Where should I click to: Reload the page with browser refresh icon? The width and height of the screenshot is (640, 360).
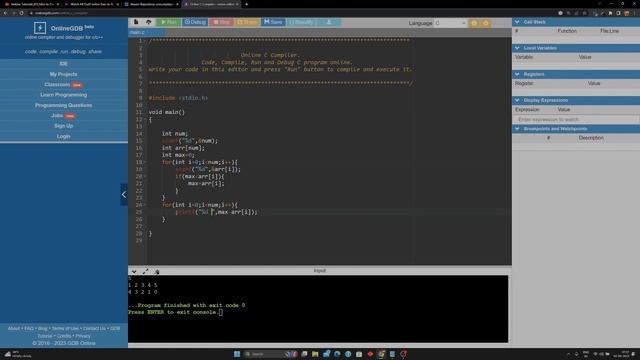coord(21,13)
